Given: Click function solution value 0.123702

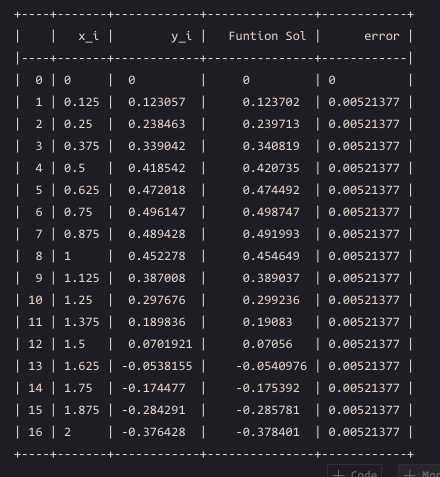Looking at the screenshot, I should tap(271, 102).
